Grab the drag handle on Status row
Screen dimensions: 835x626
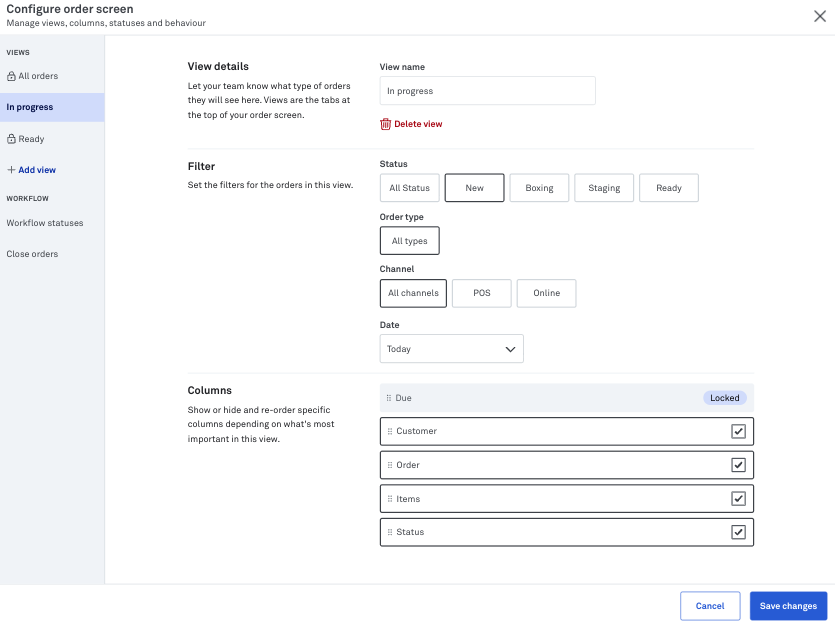tap(390, 532)
